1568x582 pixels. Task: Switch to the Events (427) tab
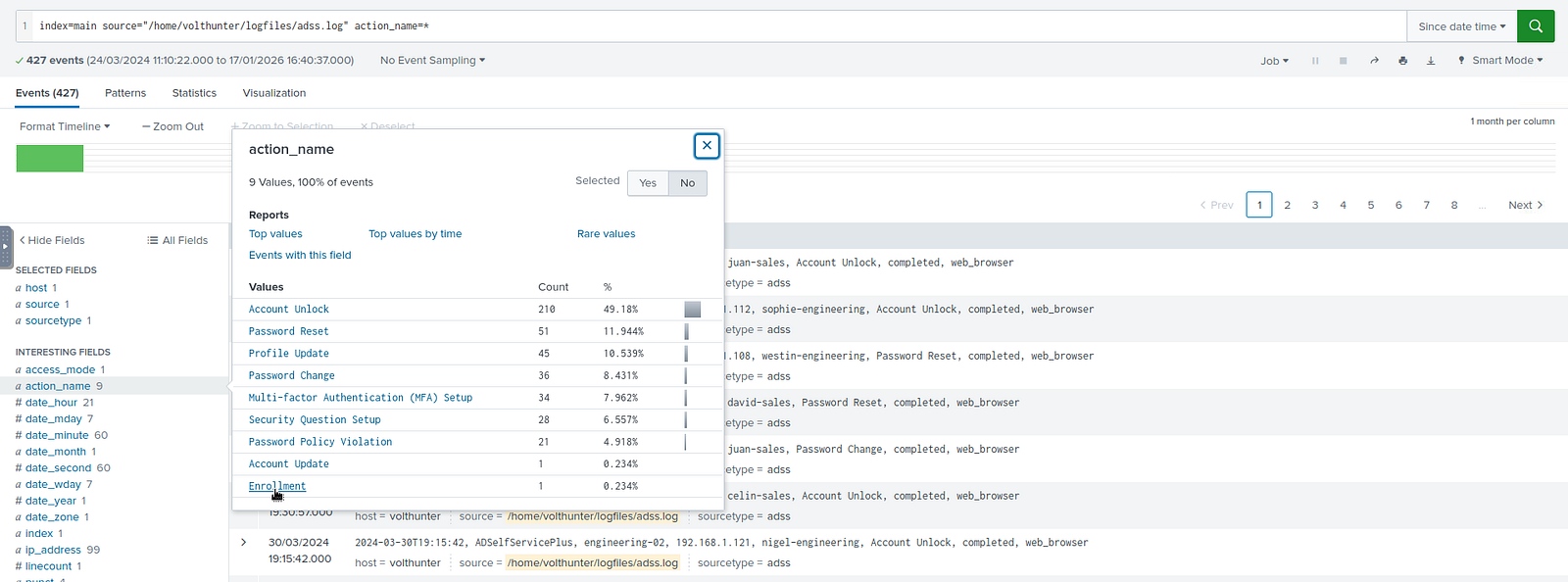pos(47,93)
